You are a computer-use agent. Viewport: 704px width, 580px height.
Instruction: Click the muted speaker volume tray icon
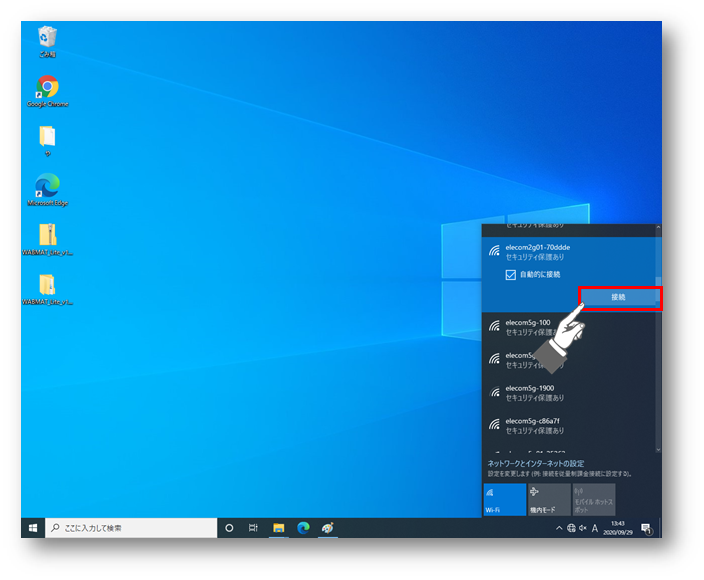(583, 528)
